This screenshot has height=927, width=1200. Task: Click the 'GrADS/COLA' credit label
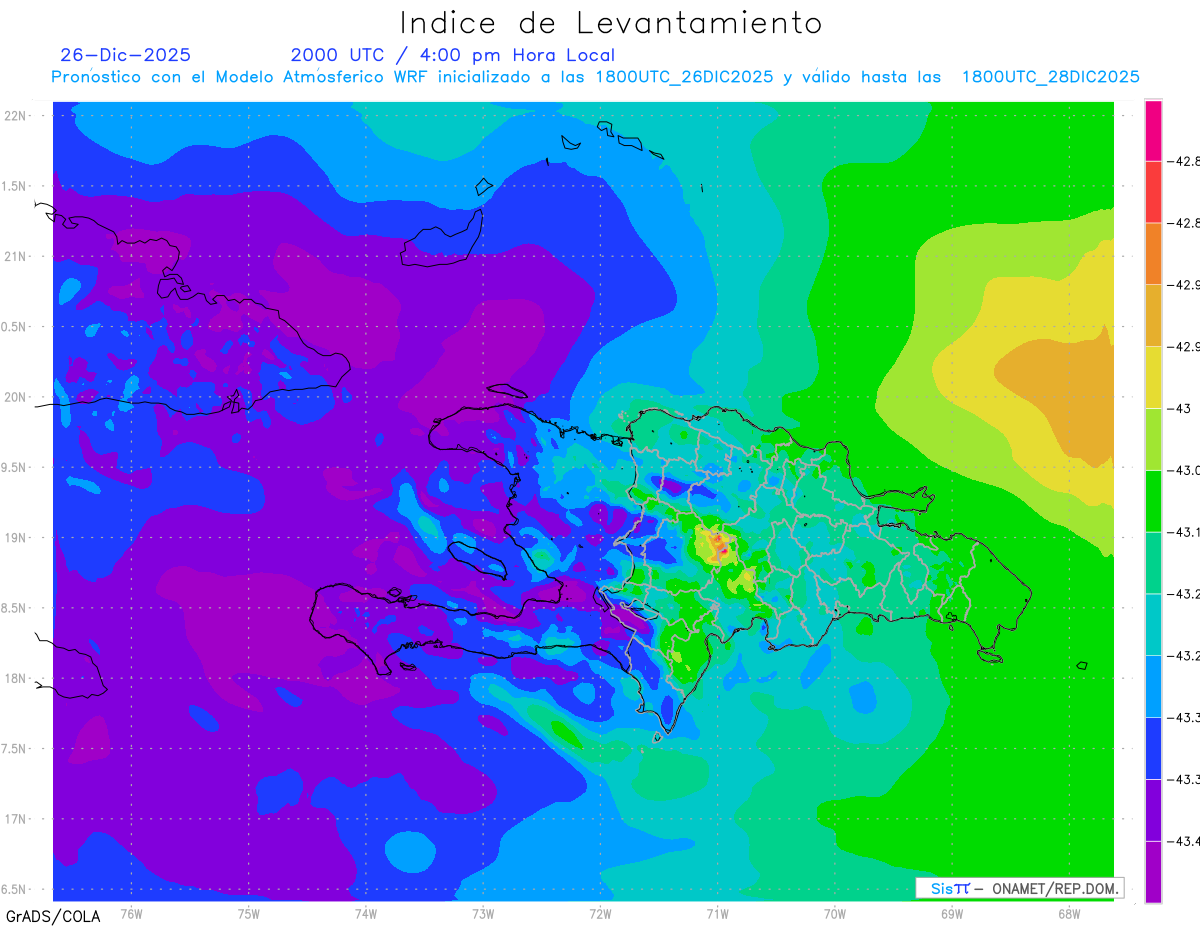53,916
